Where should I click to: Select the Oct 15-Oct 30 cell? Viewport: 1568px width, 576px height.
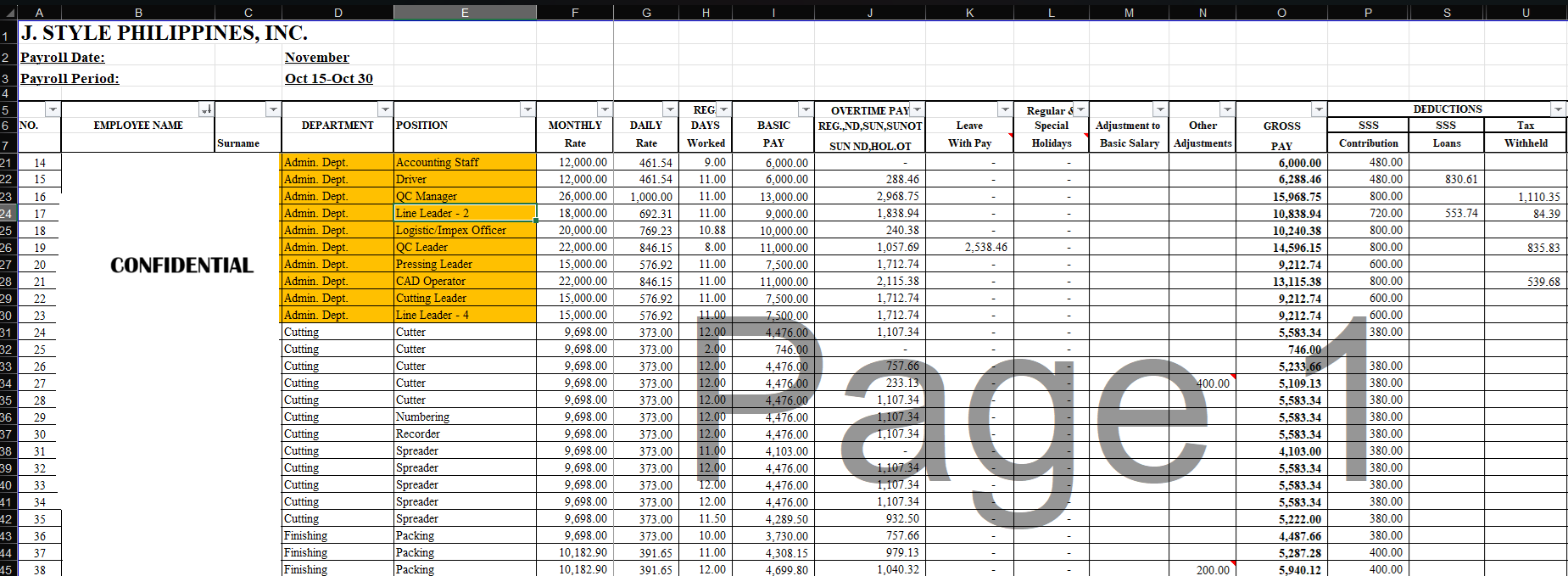(338, 78)
